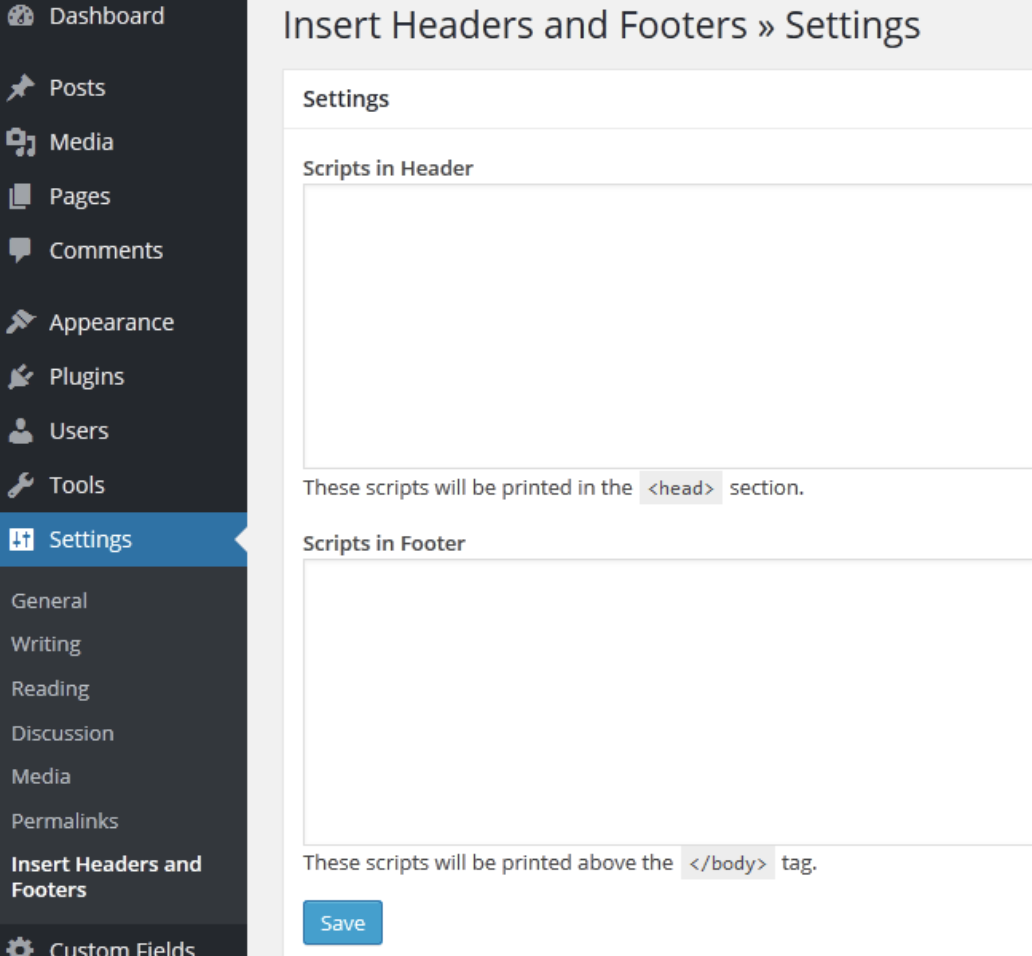The width and height of the screenshot is (1032, 956).
Task: Click the Media camera-and-note icon in the main menu
Action: [20, 142]
